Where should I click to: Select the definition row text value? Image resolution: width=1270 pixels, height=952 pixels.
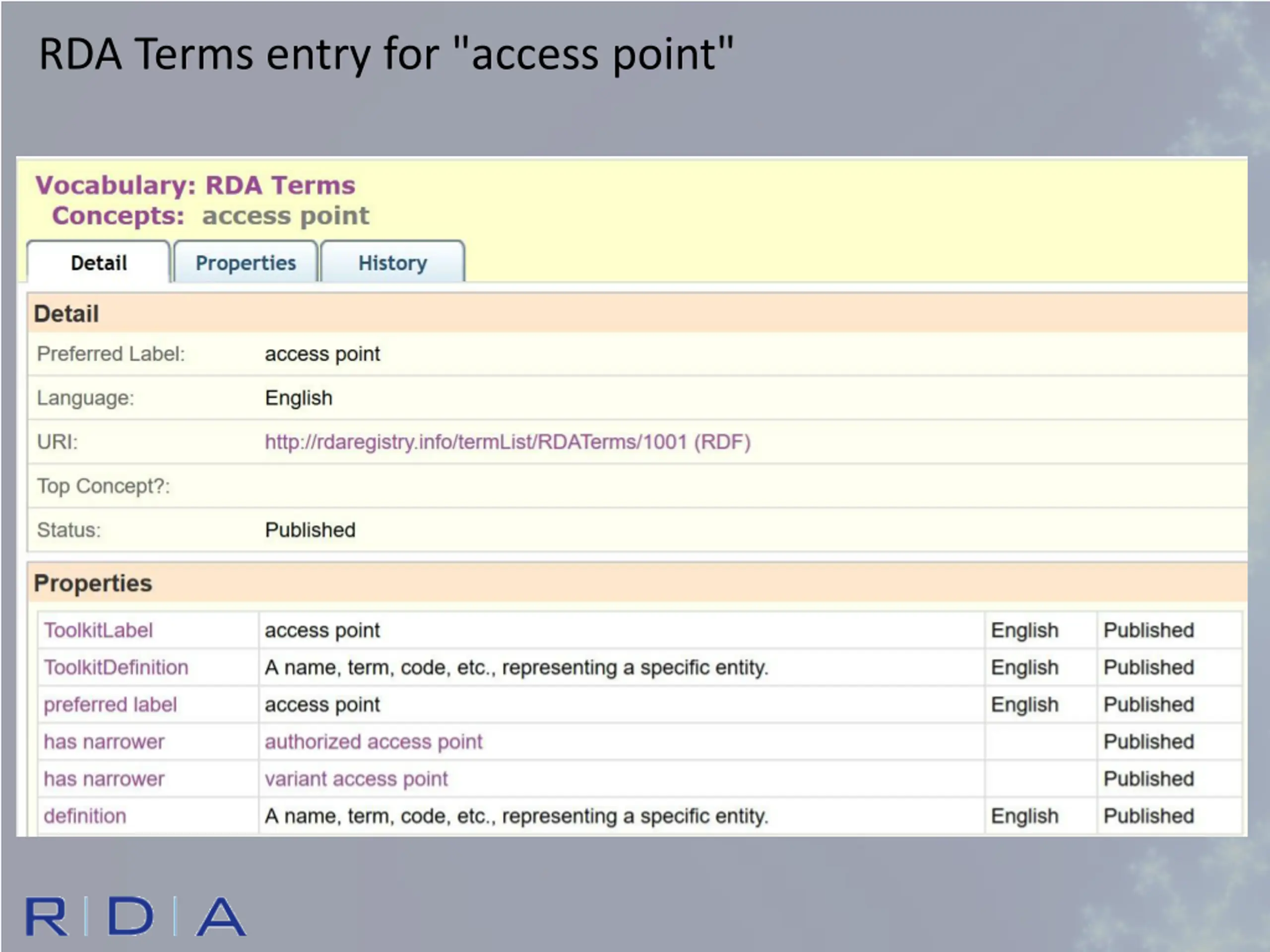click(x=516, y=816)
